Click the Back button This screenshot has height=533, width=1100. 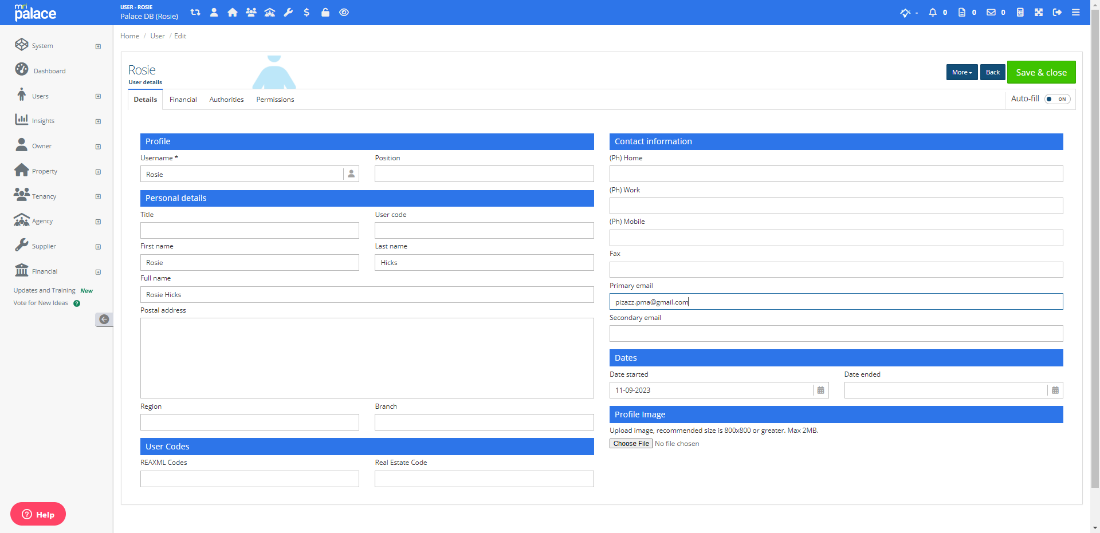click(x=993, y=72)
